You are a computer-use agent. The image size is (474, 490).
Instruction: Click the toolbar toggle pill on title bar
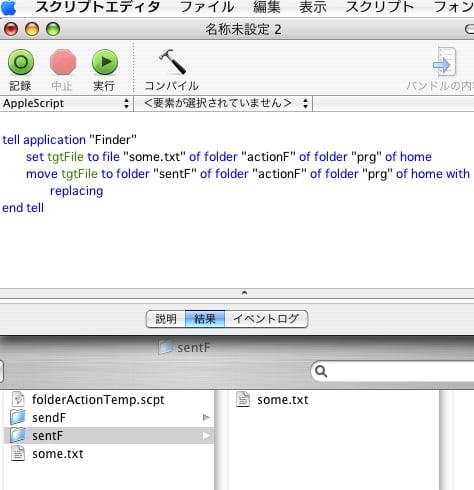pos(469,29)
